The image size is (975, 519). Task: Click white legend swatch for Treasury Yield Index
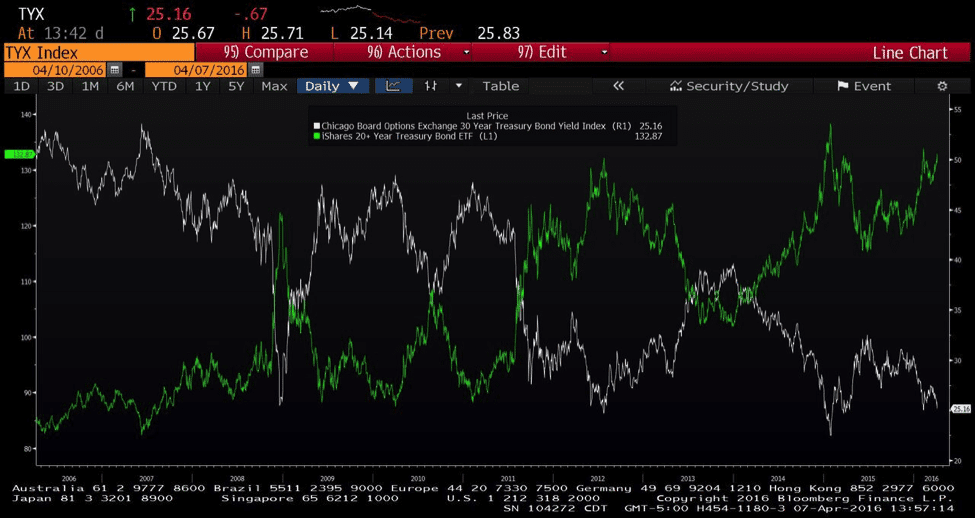tap(317, 126)
